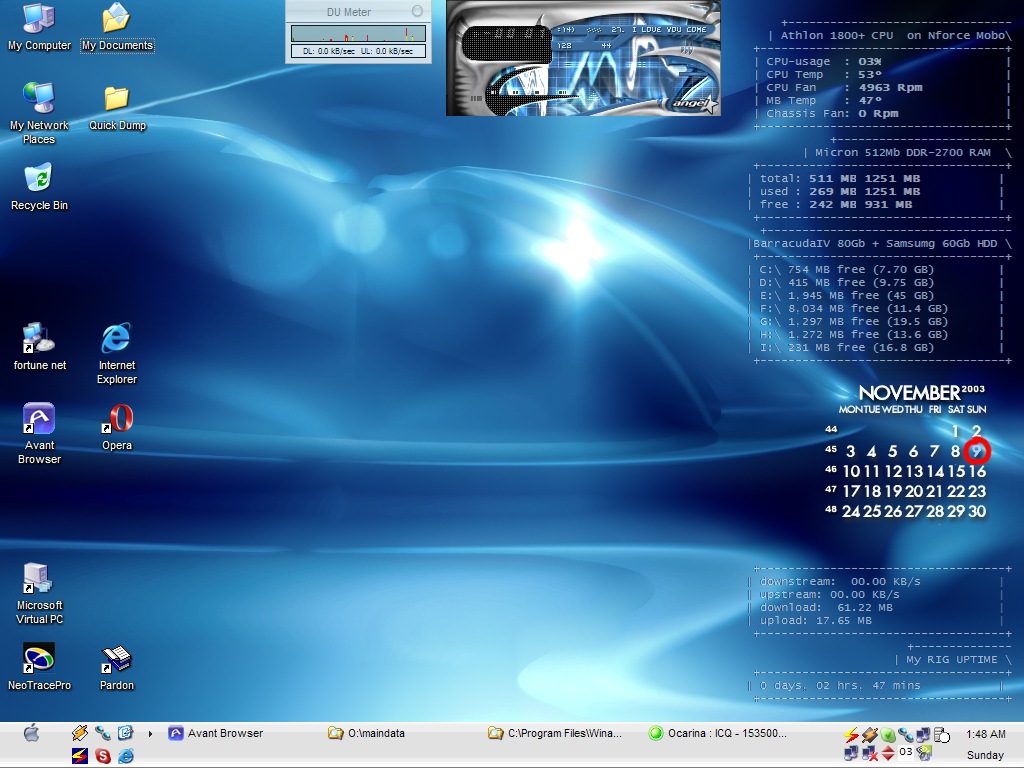The image size is (1024, 768).
Task: Open the My Computer desktop icon
Action: pos(39,19)
